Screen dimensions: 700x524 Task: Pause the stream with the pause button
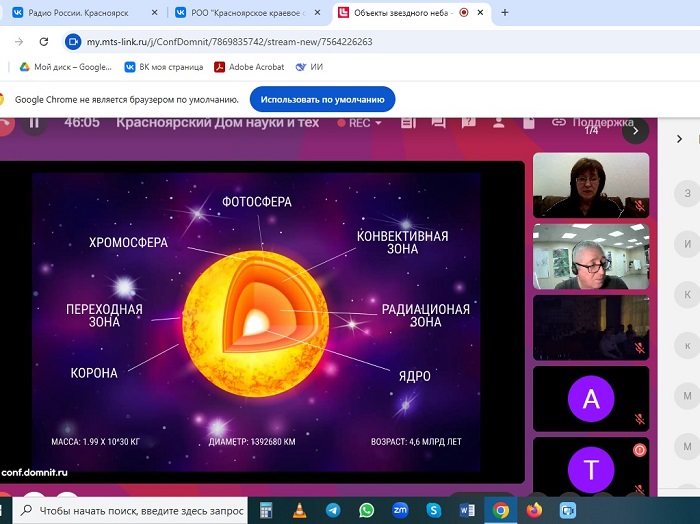(33, 123)
